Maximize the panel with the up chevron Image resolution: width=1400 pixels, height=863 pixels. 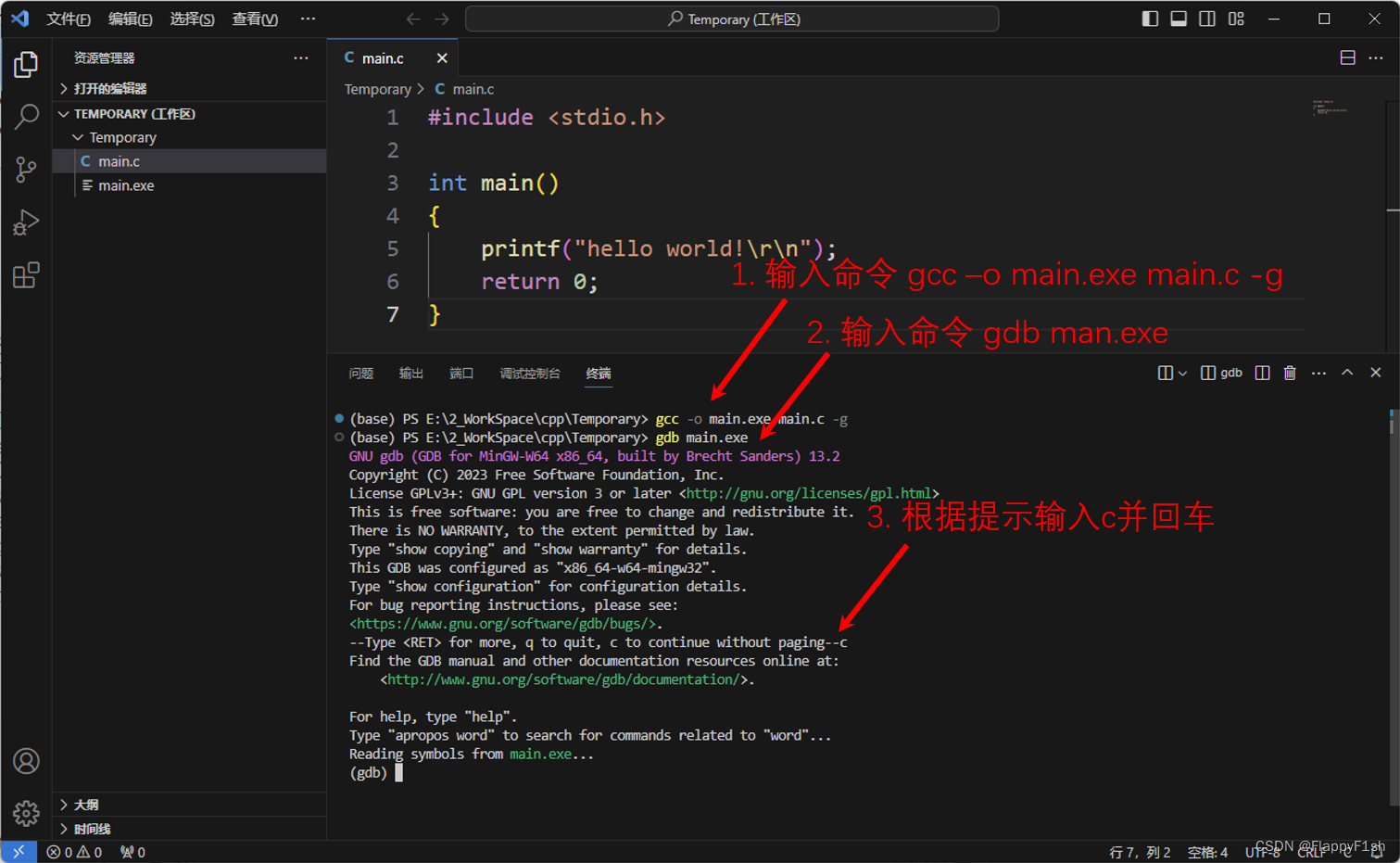pos(1347,373)
